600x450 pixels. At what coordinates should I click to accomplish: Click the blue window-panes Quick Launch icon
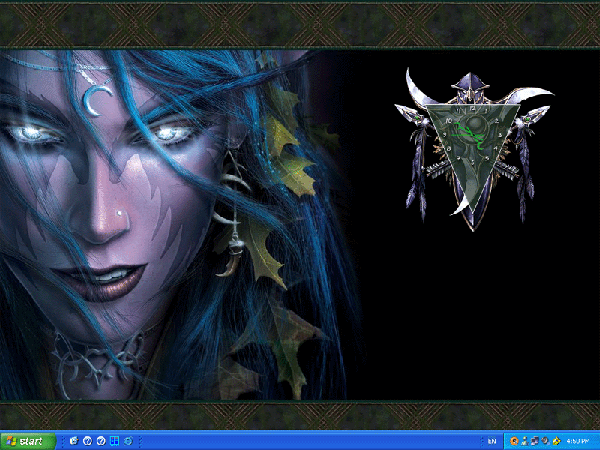coord(114,441)
